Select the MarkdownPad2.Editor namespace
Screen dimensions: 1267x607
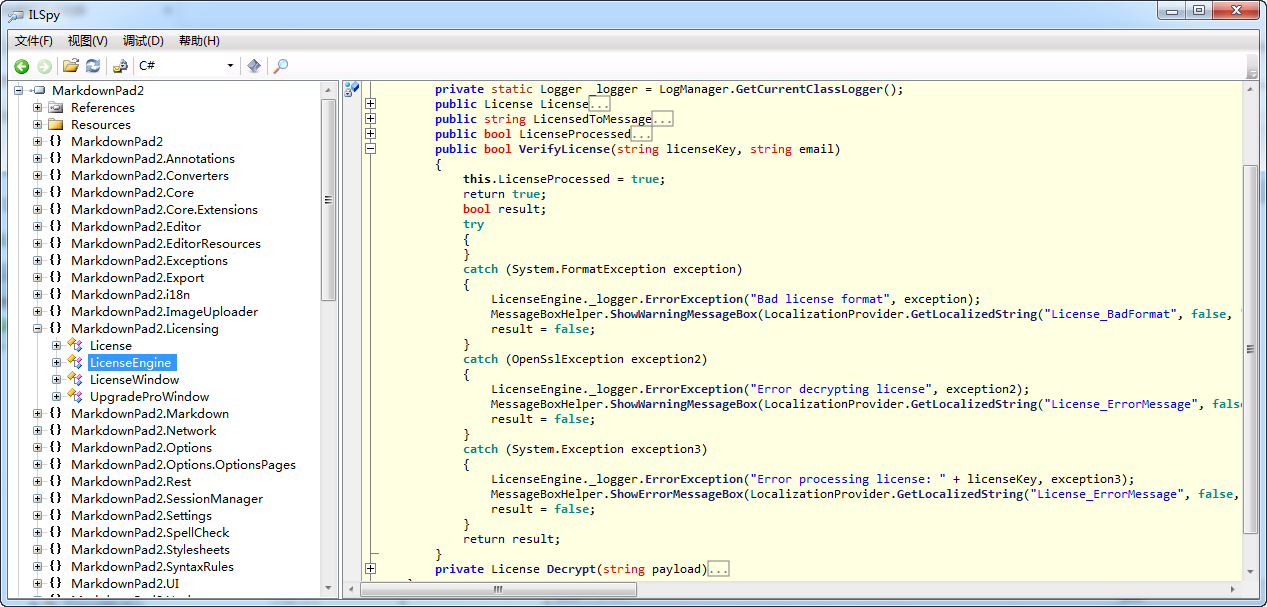[136, 227]
